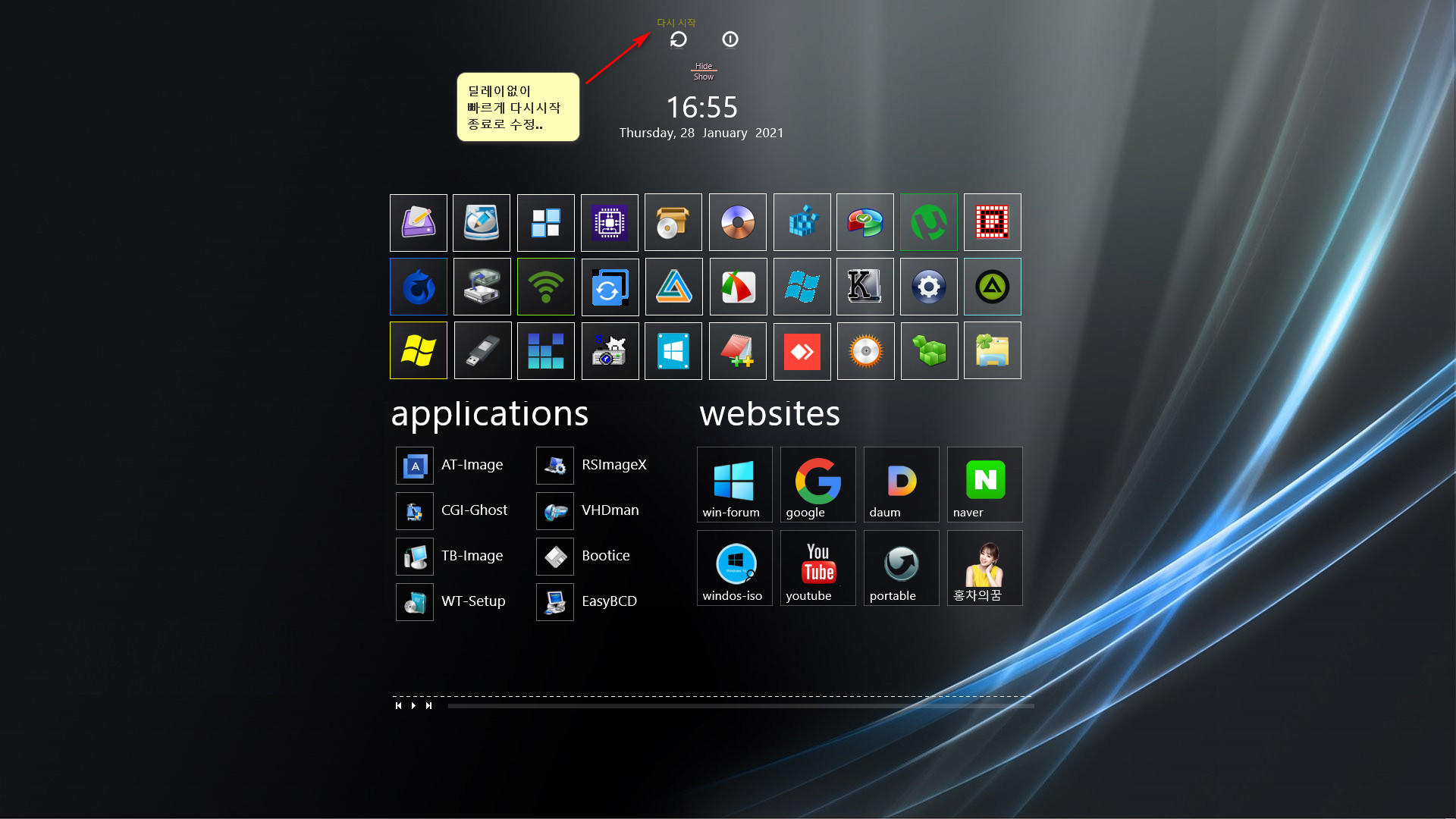Start TB-Image application
This screenshot has width=1456, height=819.
450,556
